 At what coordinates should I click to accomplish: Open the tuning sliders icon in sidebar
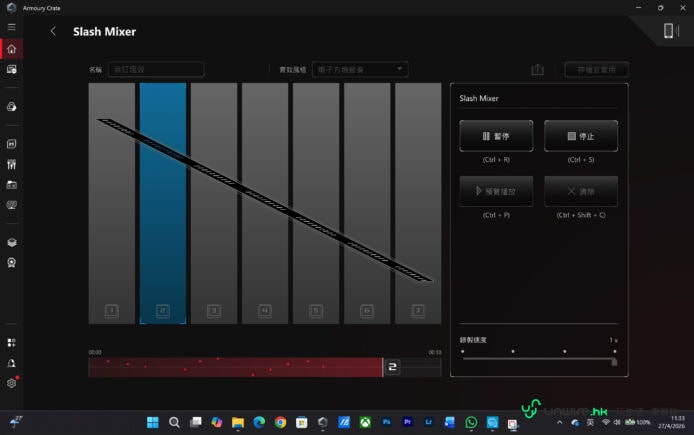tap(12, 164)
